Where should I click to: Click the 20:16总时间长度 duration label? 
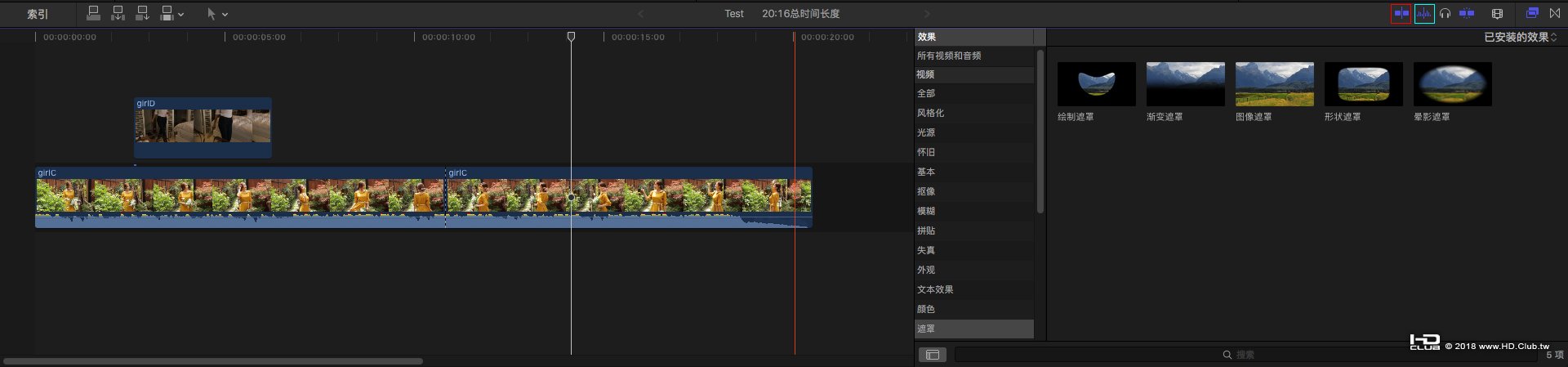click(x=800, y=14)
